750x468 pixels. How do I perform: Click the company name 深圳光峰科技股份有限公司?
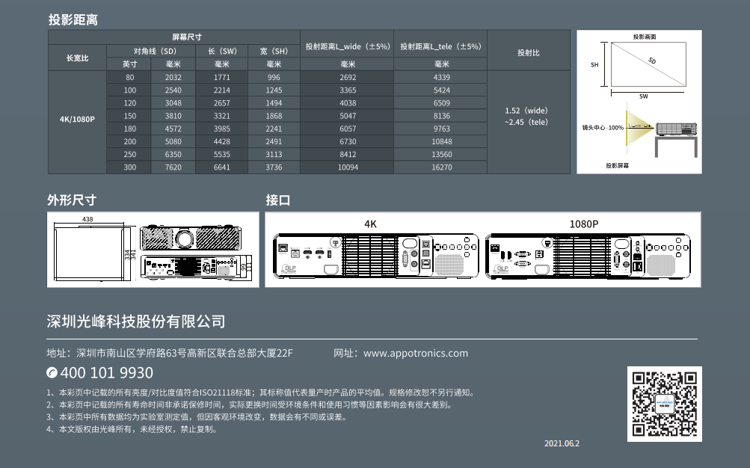click(136, 322)
